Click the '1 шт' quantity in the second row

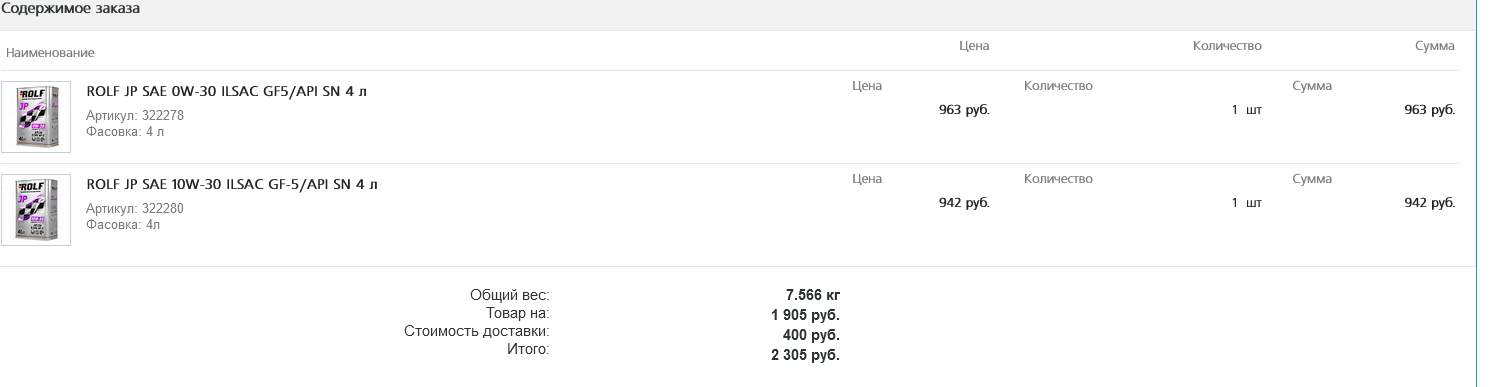[x=1247, y=203]
